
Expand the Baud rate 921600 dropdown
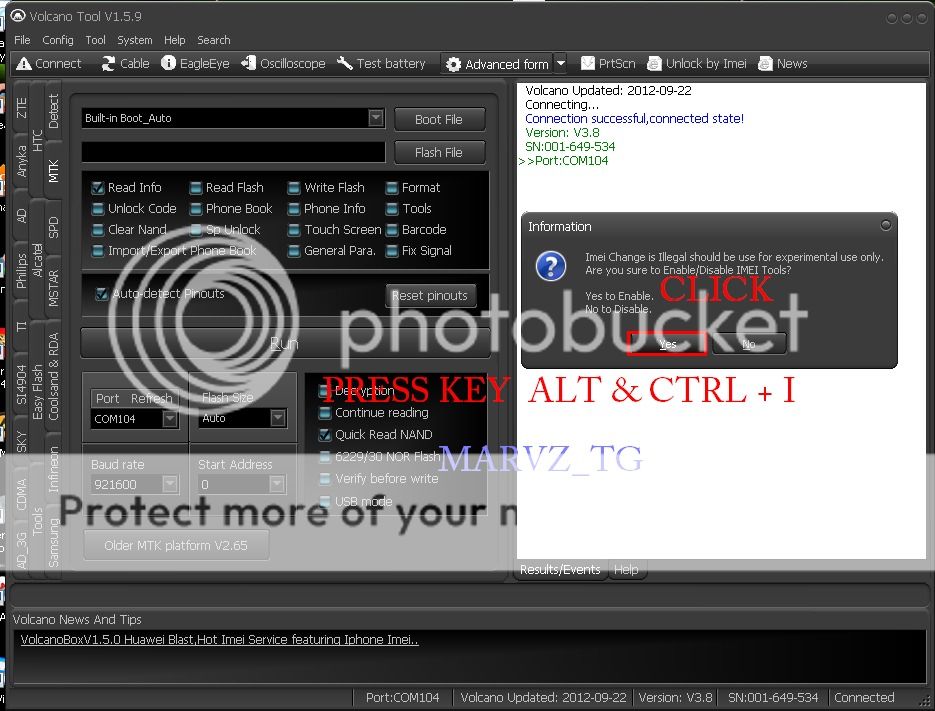point(170,484)
